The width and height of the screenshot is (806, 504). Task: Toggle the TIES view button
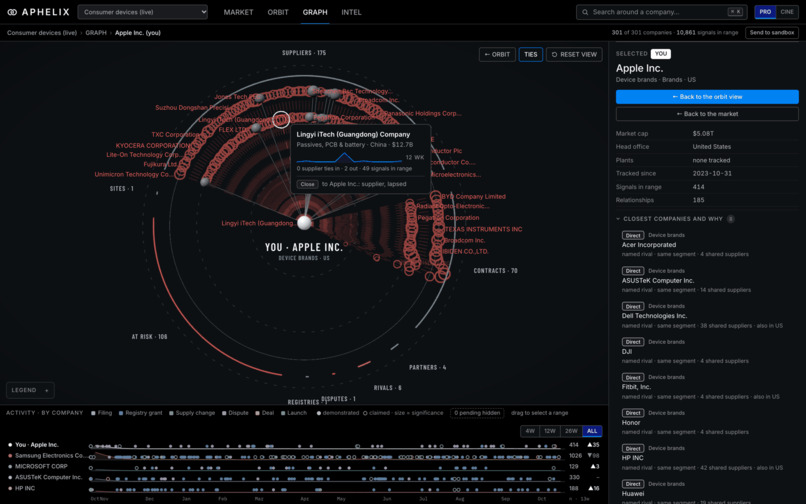click(x=530, y=55)
